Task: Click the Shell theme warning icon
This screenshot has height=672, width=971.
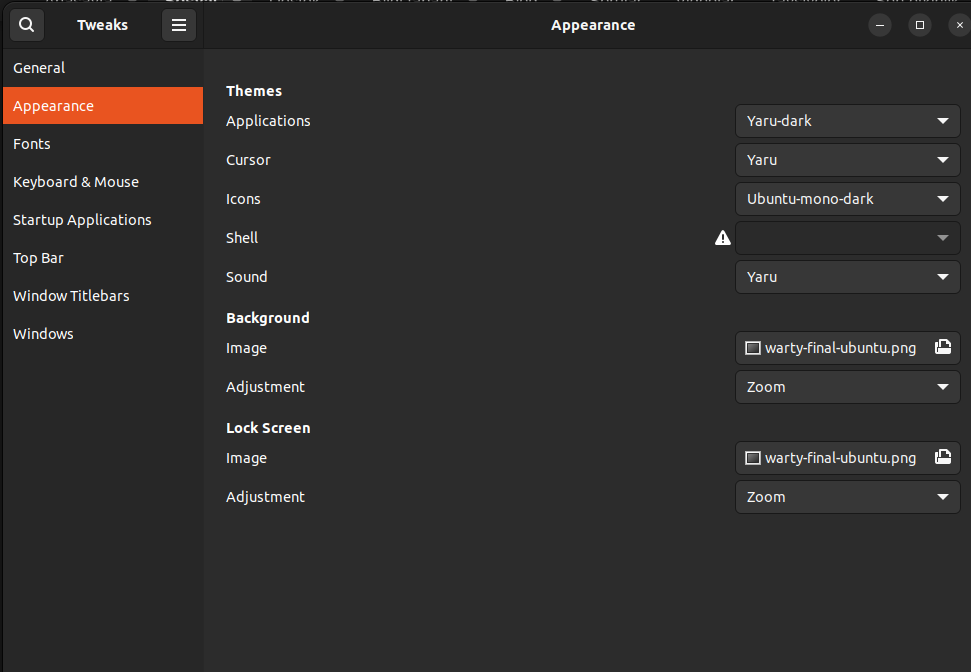Action: click(722, 238)
